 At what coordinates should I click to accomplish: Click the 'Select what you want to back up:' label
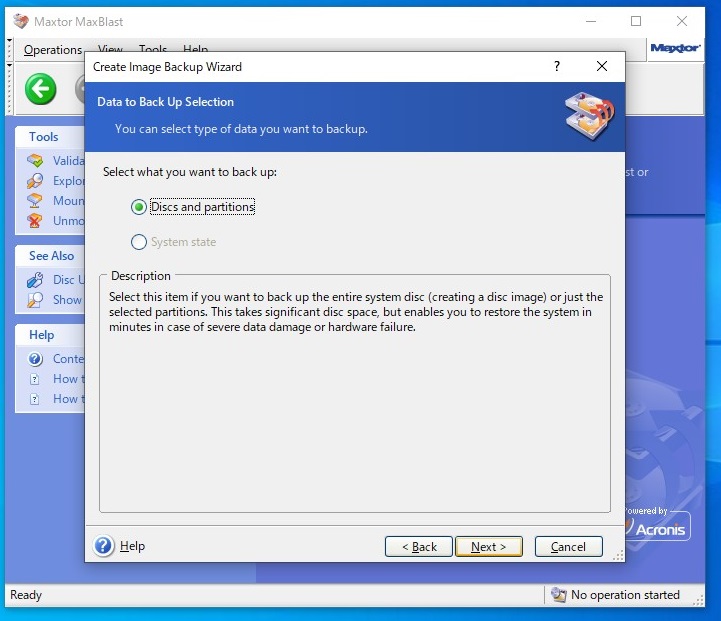pyautogui.click(x=190, y=172)
